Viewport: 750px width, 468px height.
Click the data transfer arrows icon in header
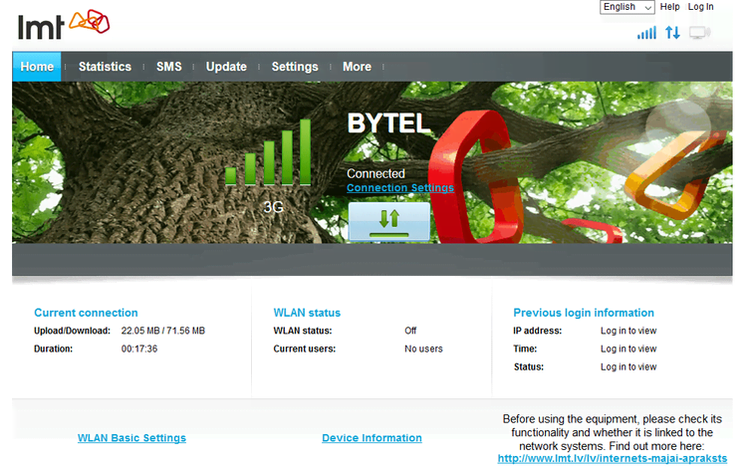pos(673,33)
